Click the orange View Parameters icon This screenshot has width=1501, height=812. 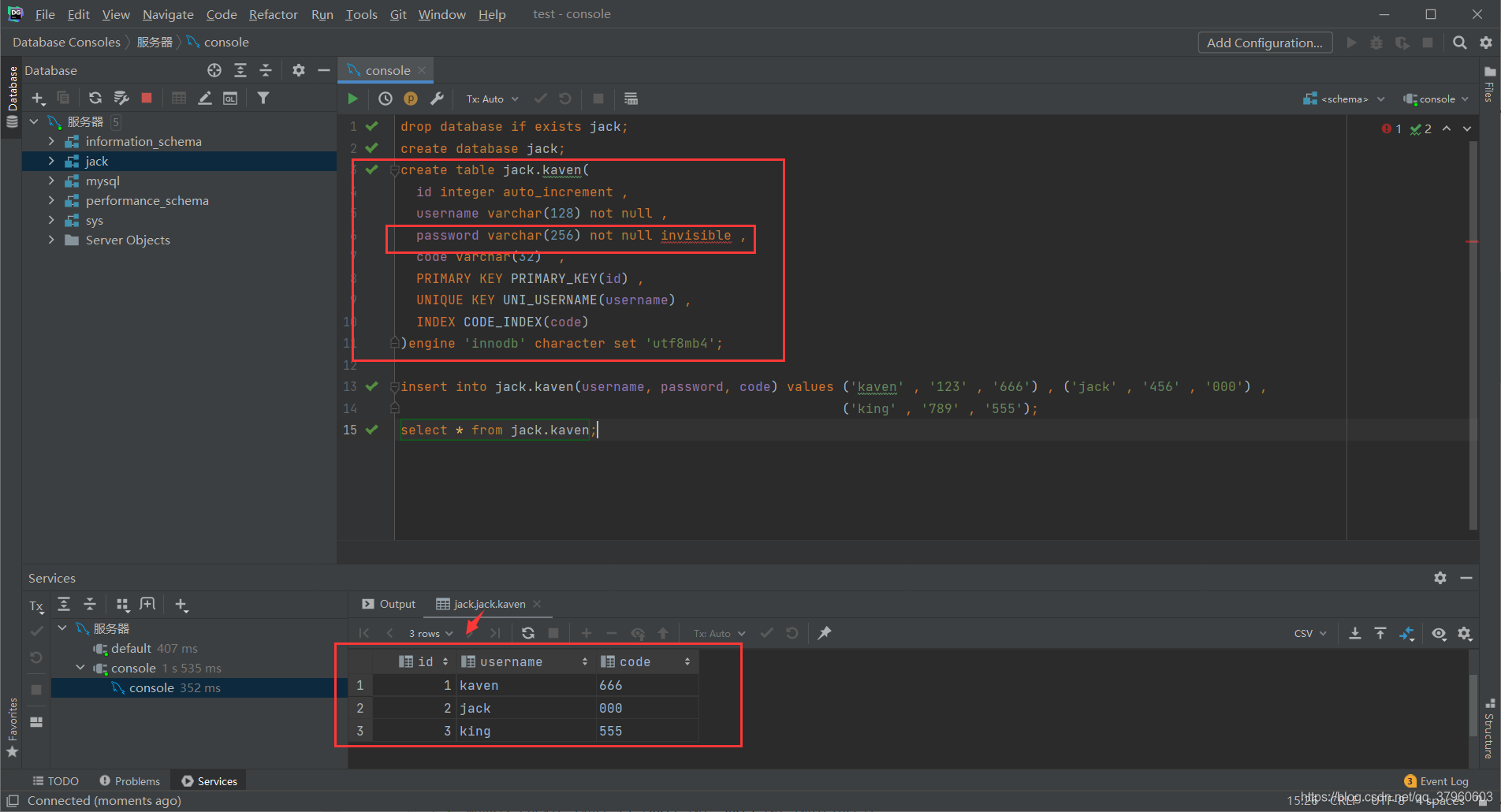[411, 99]
